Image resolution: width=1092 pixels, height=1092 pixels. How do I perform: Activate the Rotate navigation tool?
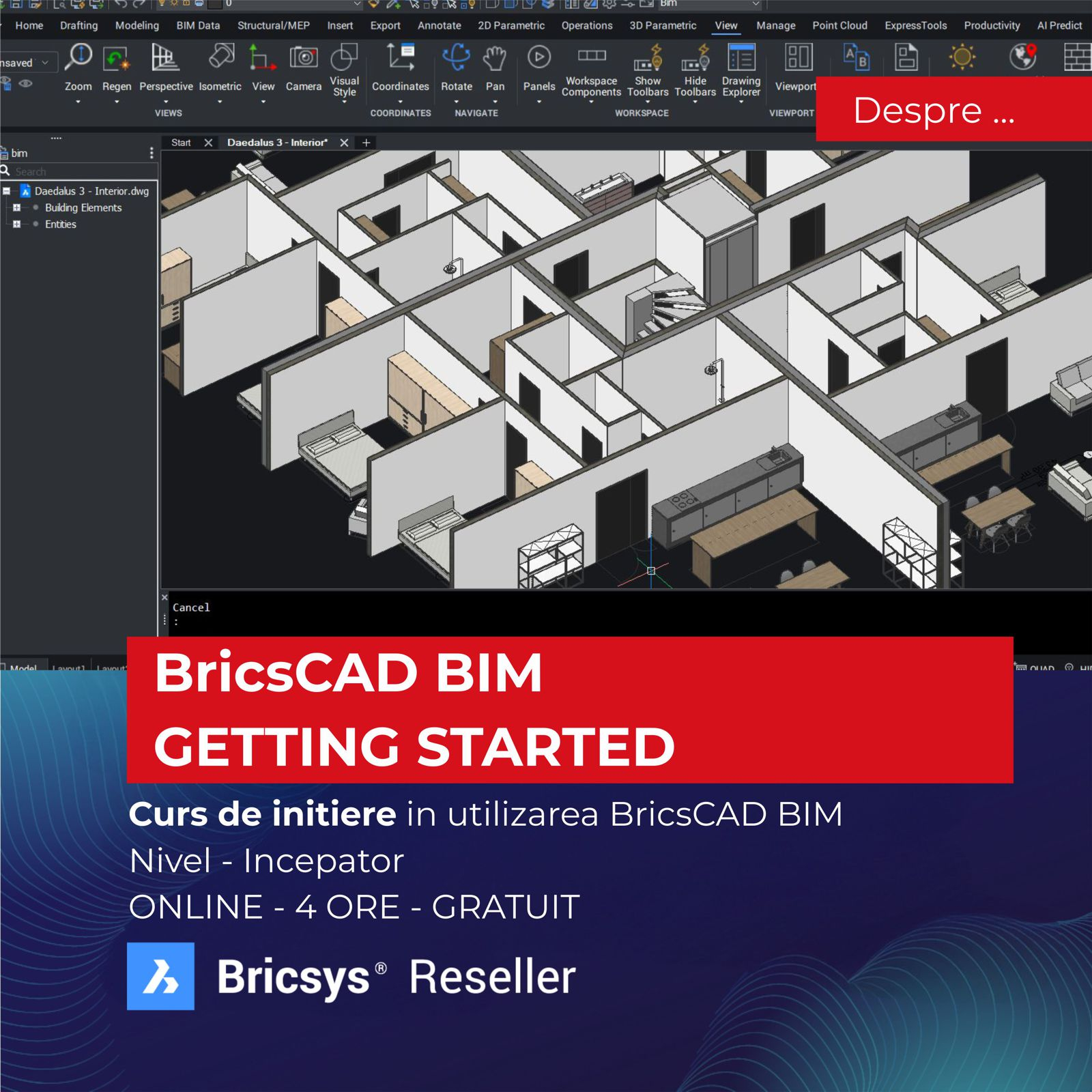[x=456, y=58]
